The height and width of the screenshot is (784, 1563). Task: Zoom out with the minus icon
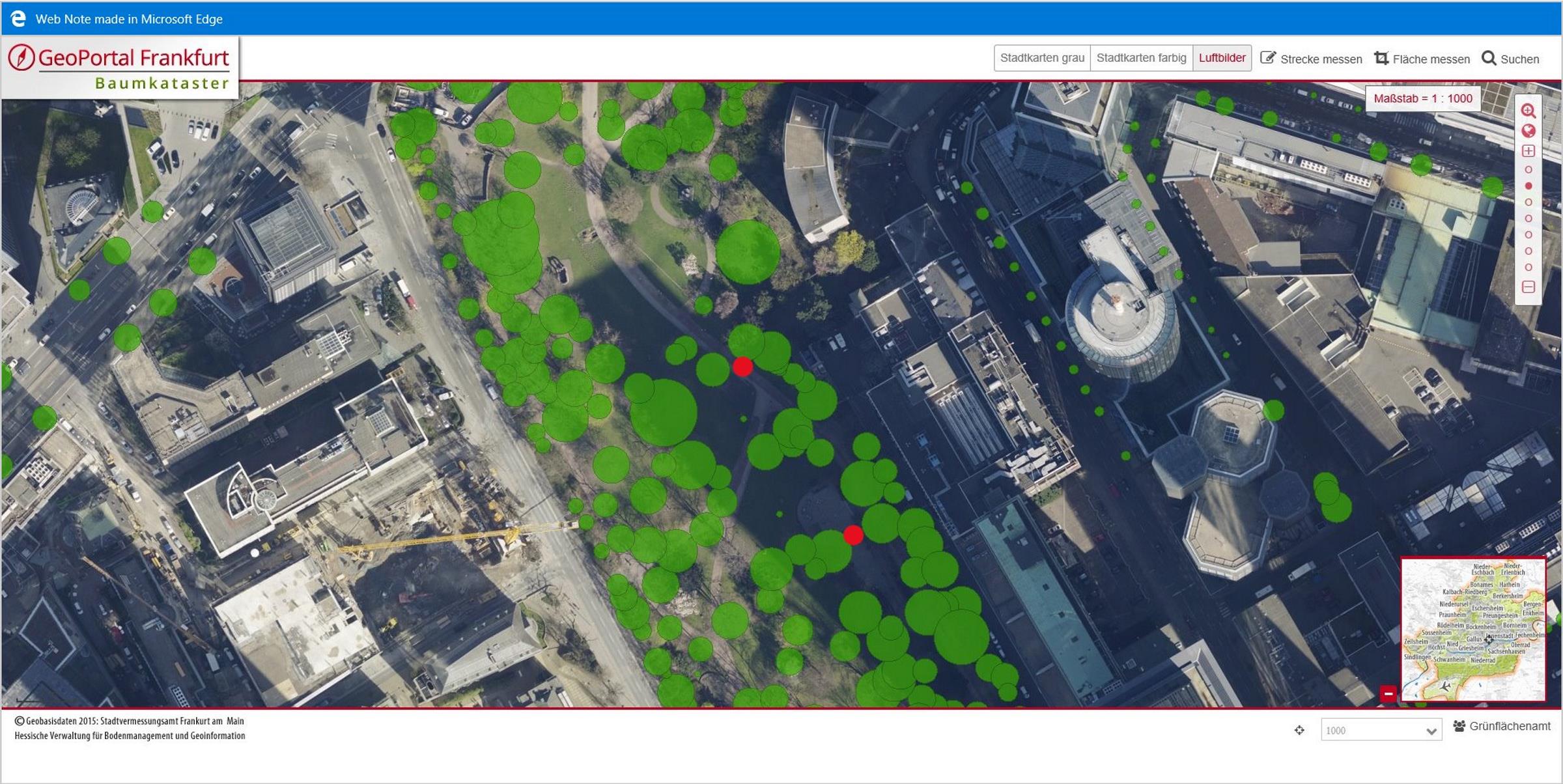(1528, 287)
